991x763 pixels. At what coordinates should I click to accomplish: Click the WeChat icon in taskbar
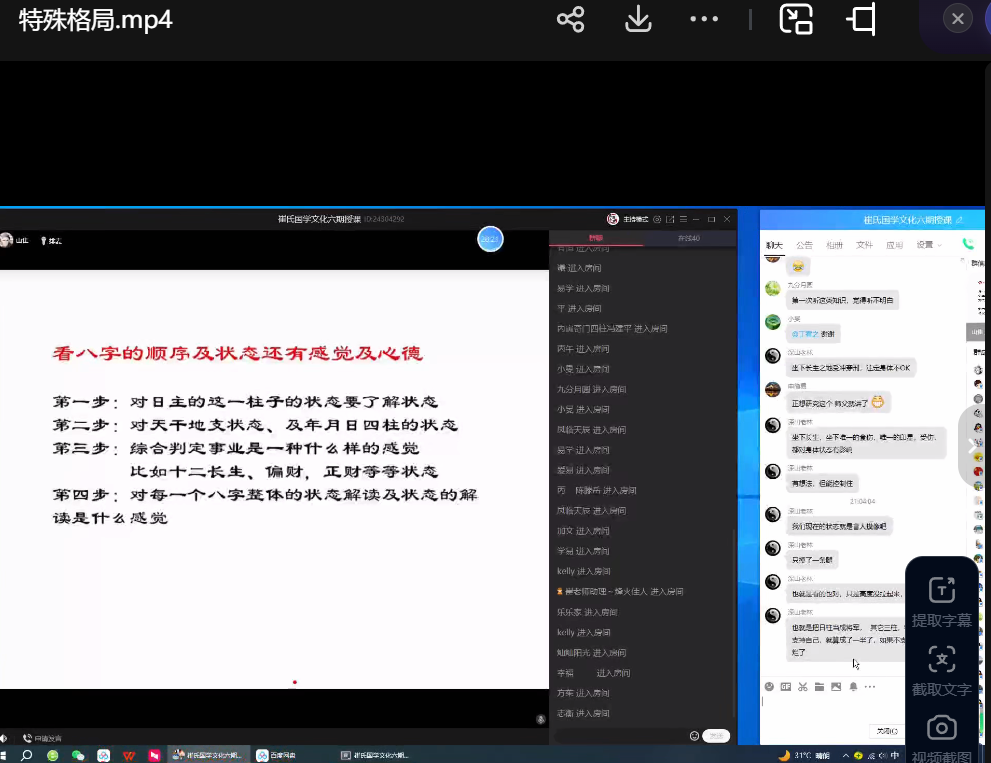78,756
